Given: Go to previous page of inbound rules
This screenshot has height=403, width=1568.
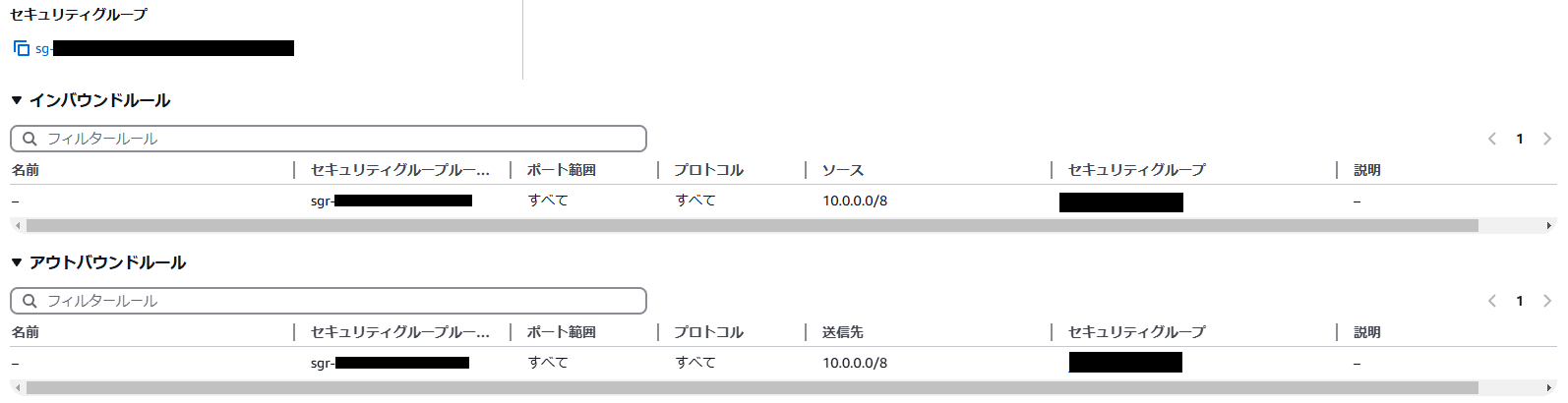Looking at the screenshot, I should (x=1492, y=139).
